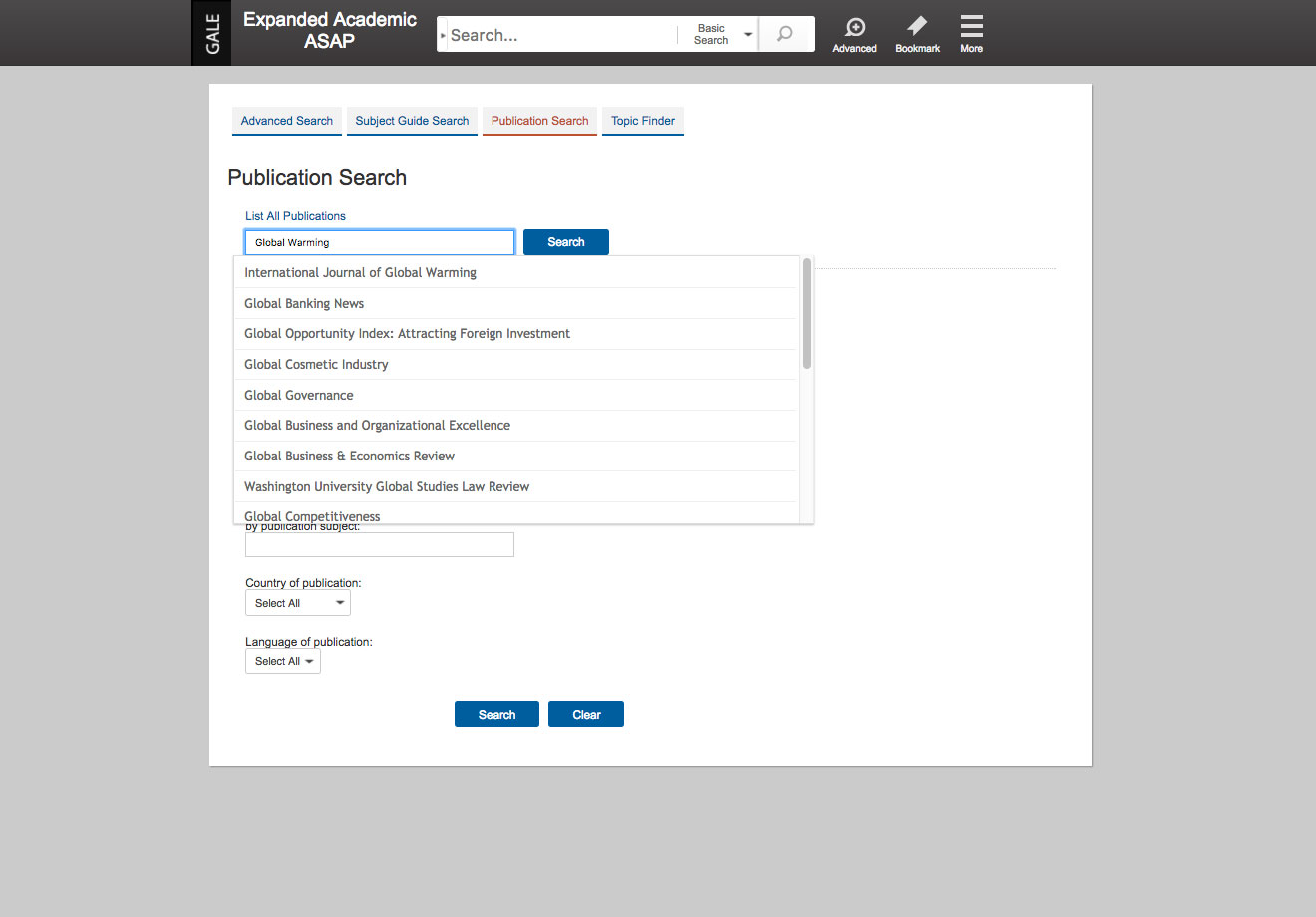Open Language of publication Select All dropdown
Image resolution: width=1316 pixels, height=917 pixels.
[x=283, y=661]
